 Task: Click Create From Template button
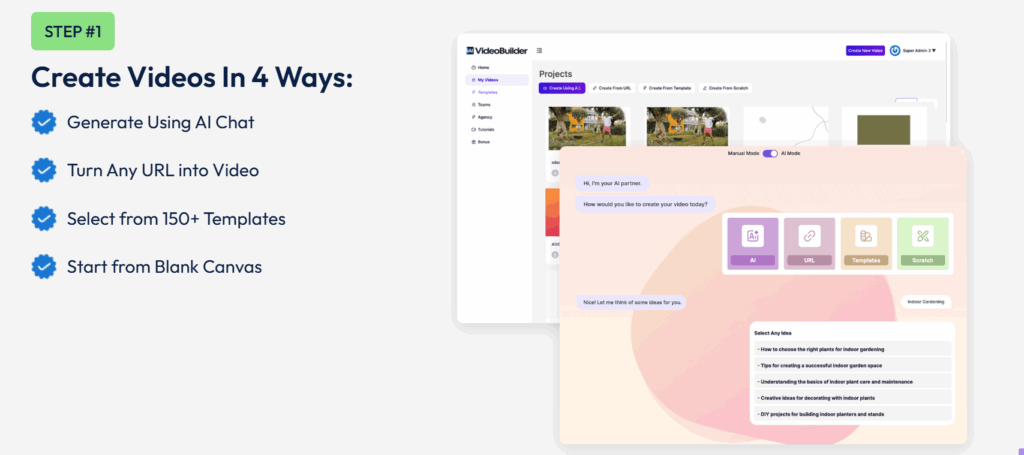[666, 87]
